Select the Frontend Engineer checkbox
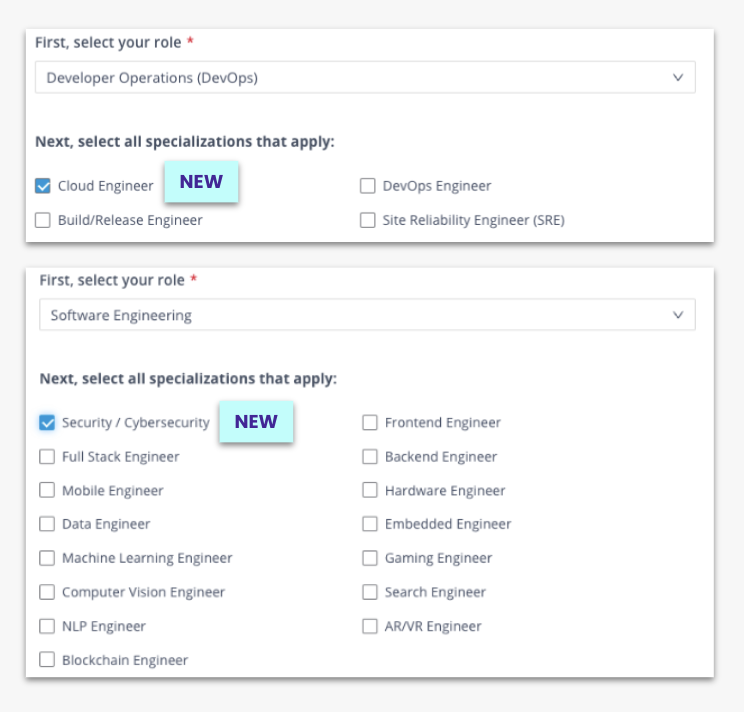Screen dimensions: 744x712 370,423
